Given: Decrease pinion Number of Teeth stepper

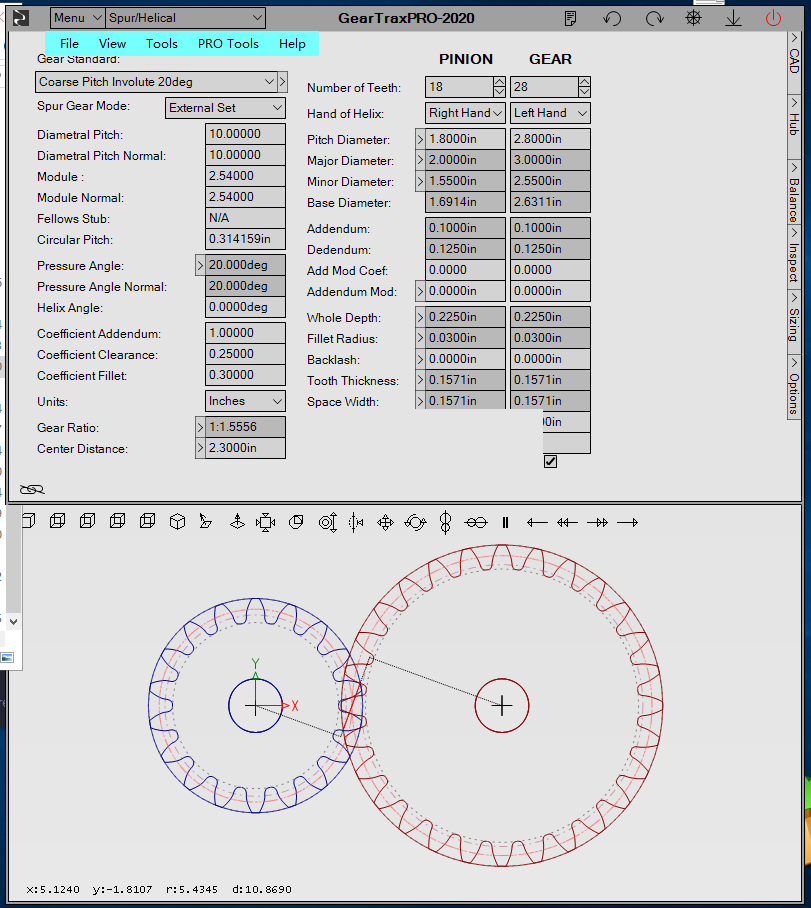Looking at the screenshot, I should [499, 91].
